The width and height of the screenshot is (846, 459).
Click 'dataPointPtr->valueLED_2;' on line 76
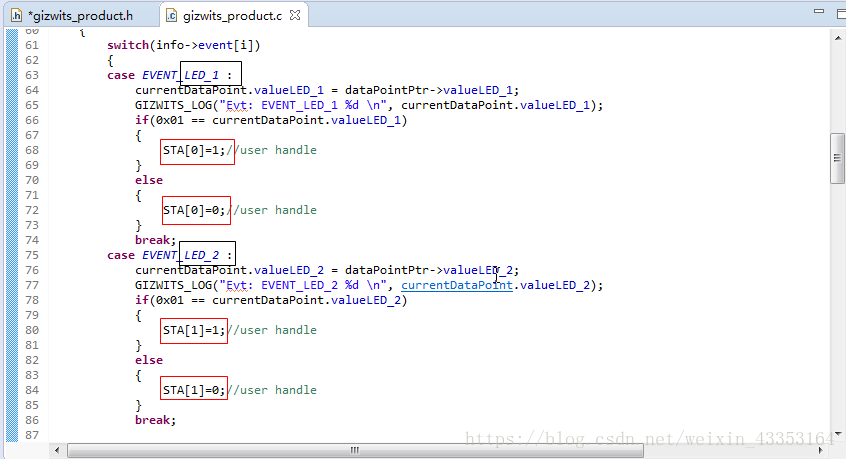tap(432, 270)
